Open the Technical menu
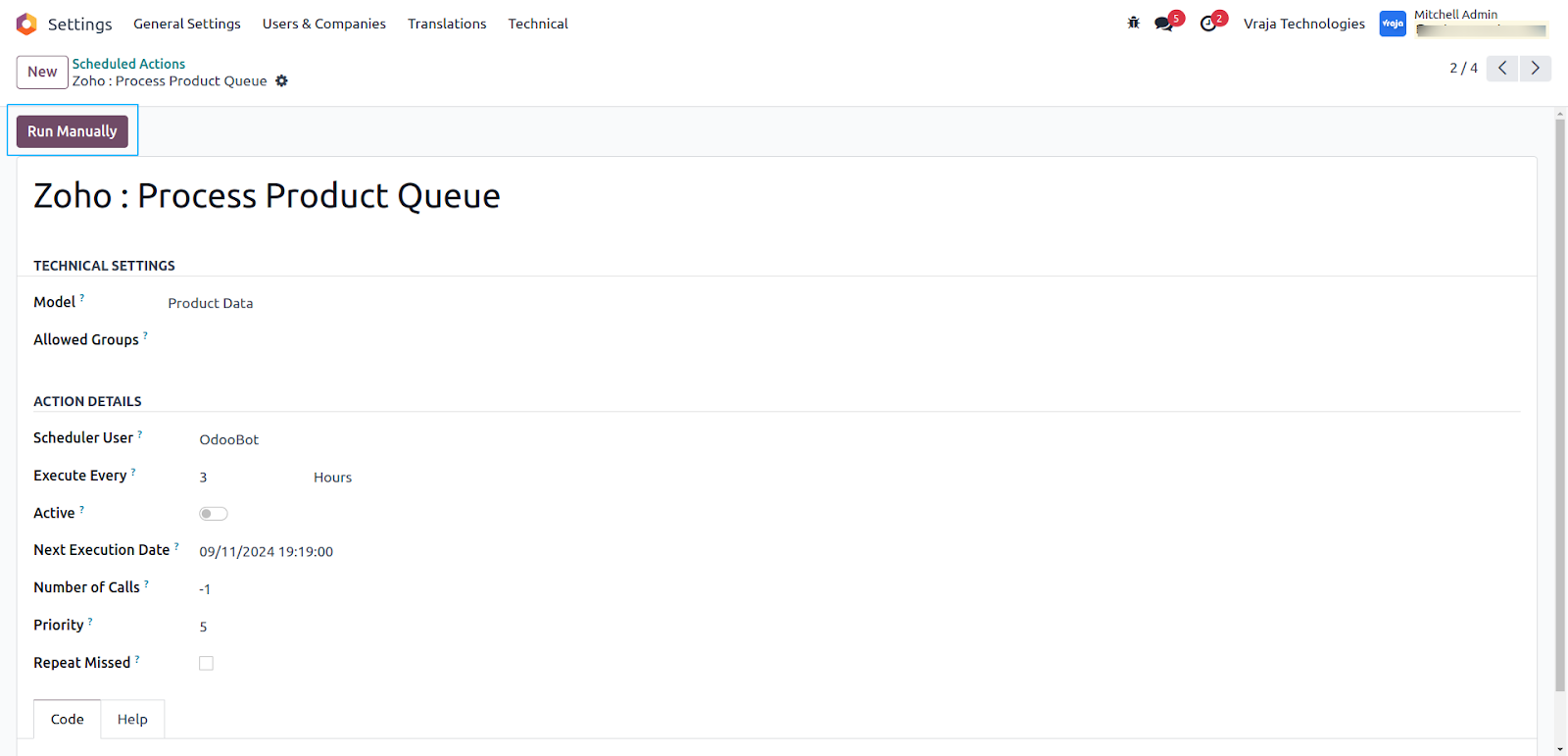 coord(538,24)
